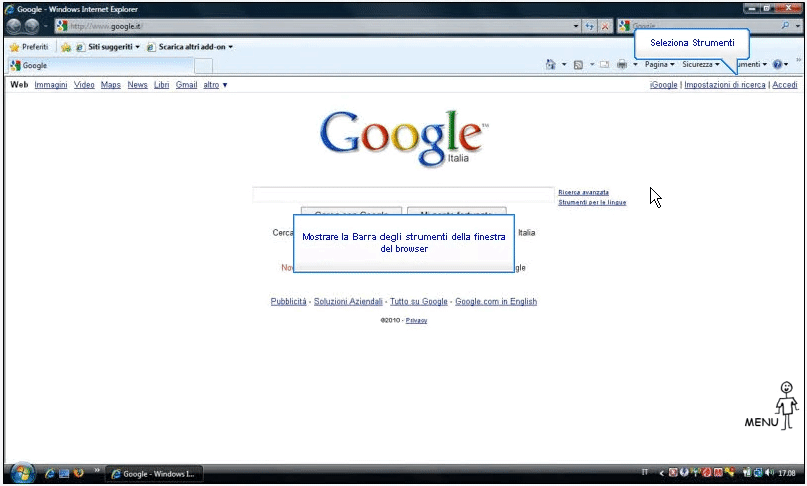This screenshot has width=807, height=486.
Task: Expand the feeds dropdown arrow
Action: coord(592,64)
